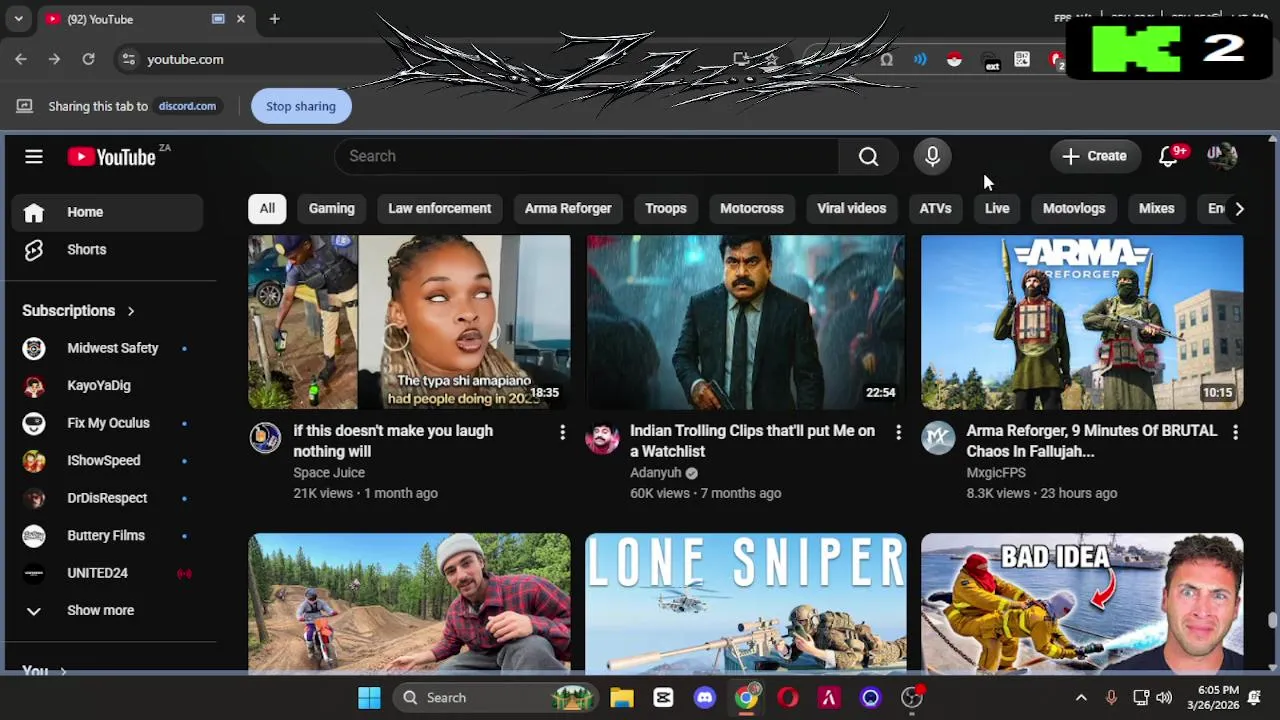Expand the Subscriptions section arrow

[130, 311]
